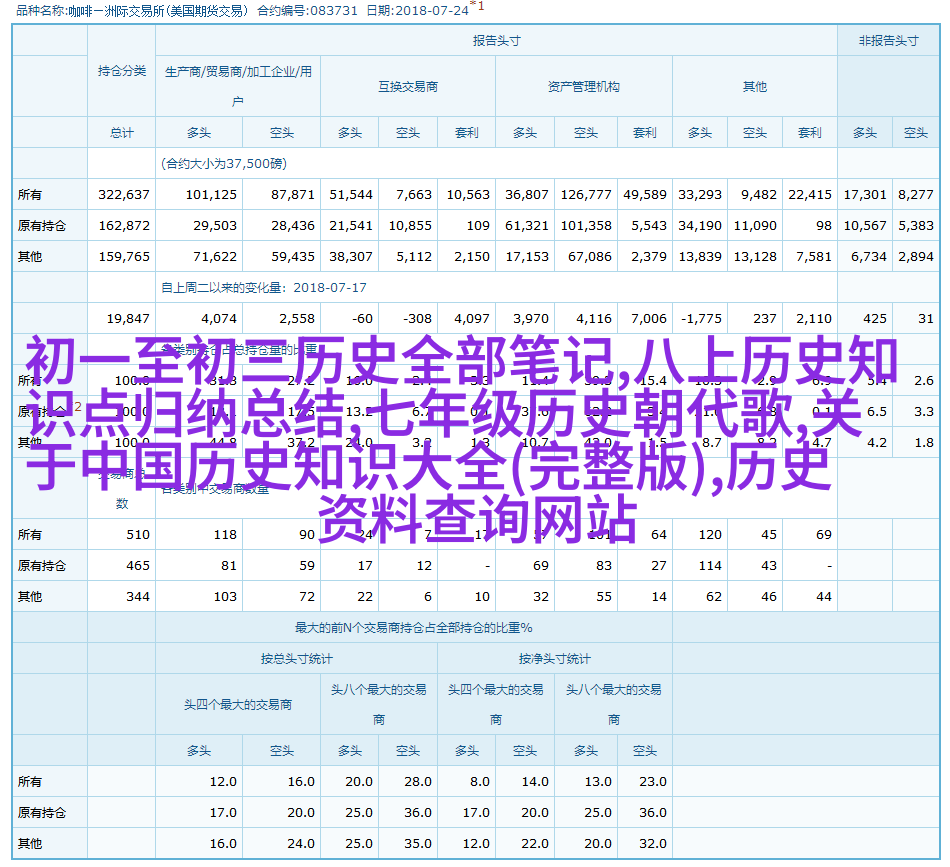950x867 pixels.
Task: Select the 头四个最大的交易商 header under 按总头寸统计
Action: tap(238, 704)
